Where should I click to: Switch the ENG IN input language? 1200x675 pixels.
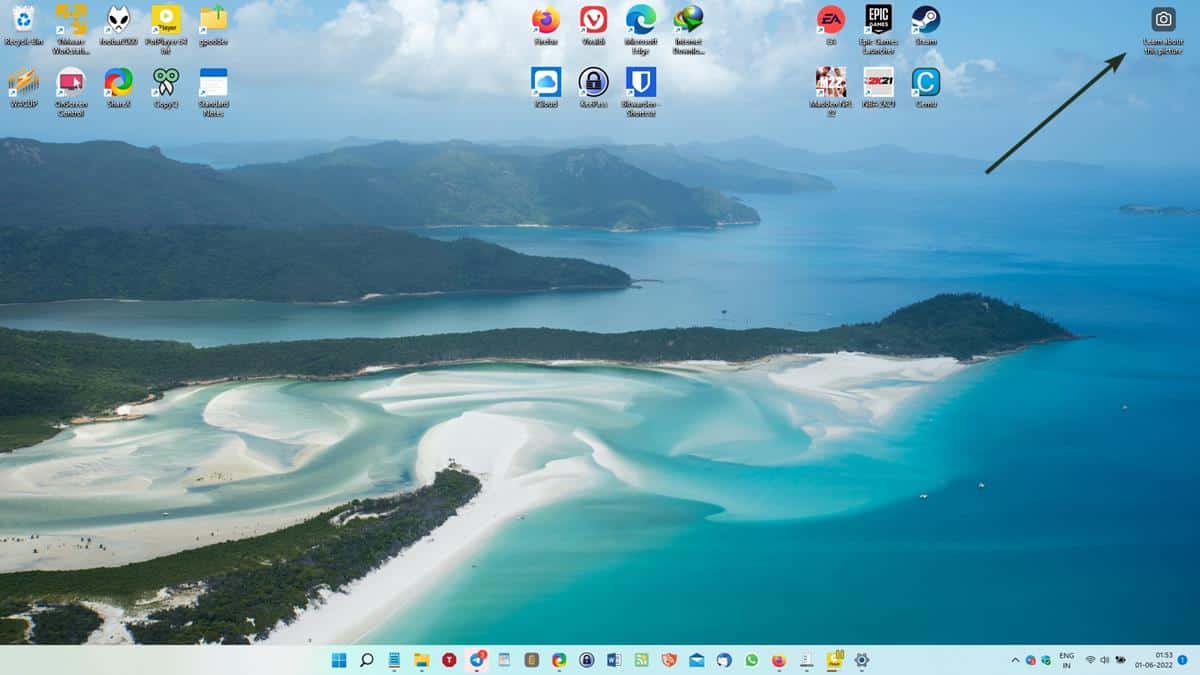[x=1066, y=660]
